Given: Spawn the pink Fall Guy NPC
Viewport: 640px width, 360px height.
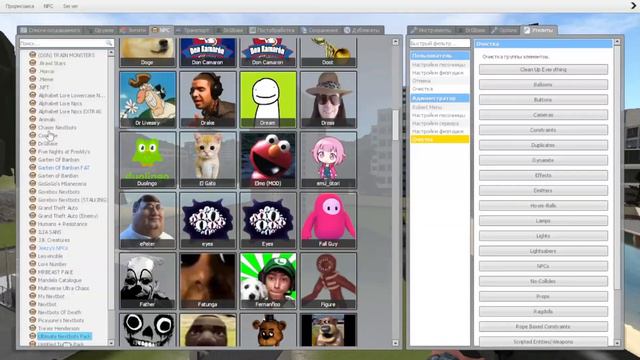Looking at the screenshot, I should click(328, 220).
